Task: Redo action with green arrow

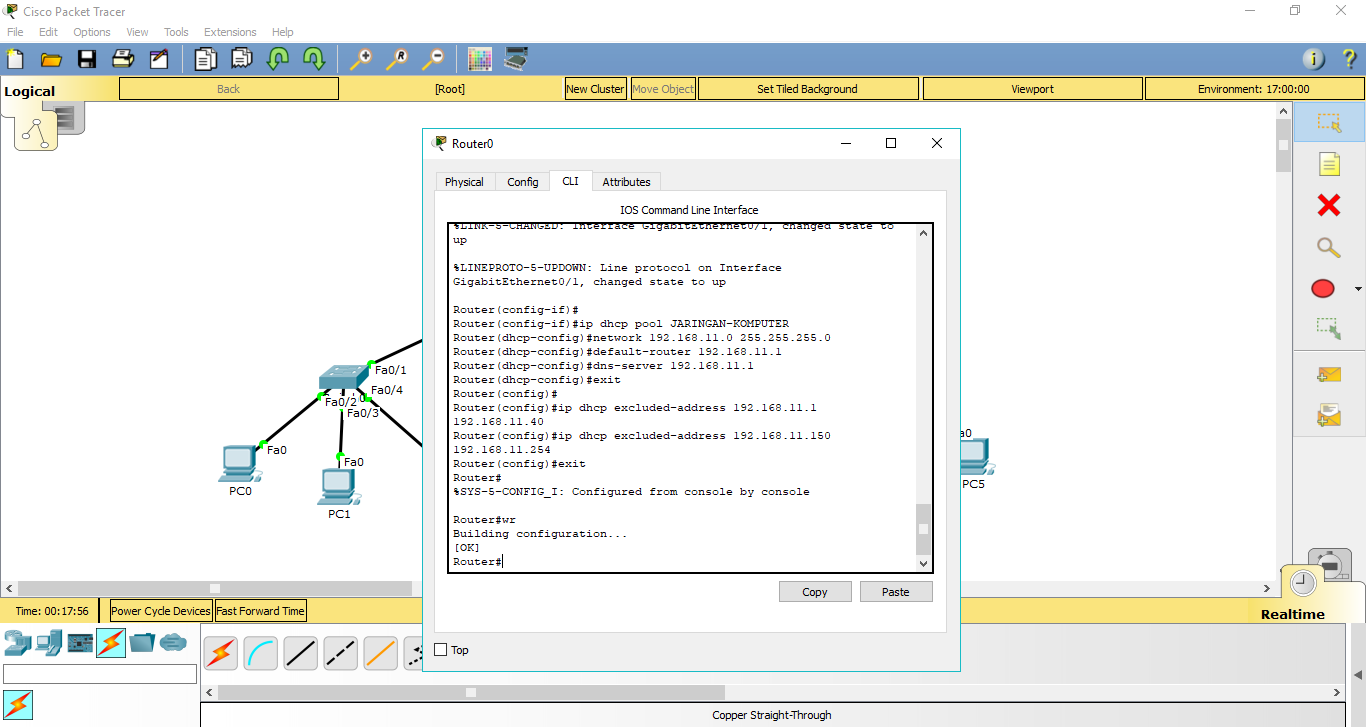Action: pos(313,59)
